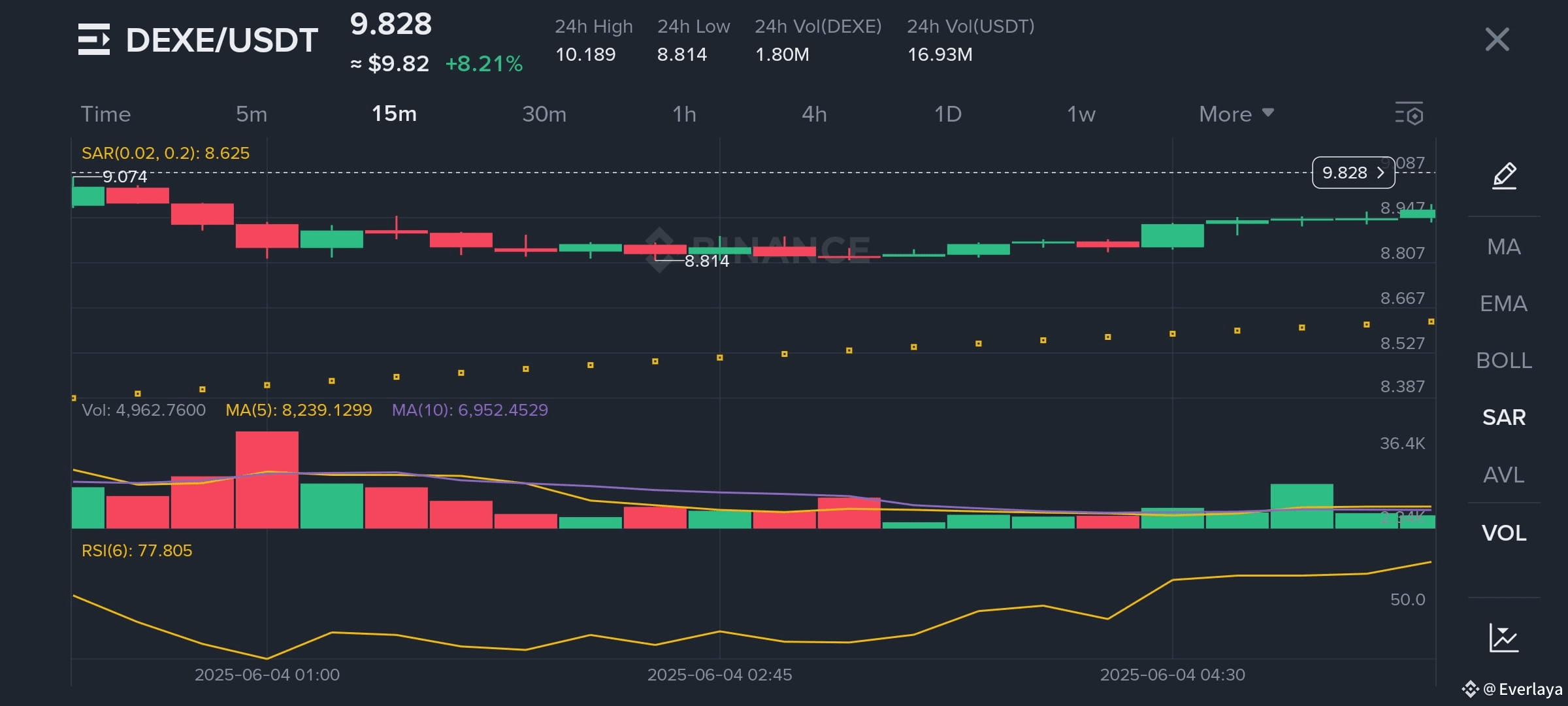
Task: Click the 24h High value 10.189
Action: (585, 54)
